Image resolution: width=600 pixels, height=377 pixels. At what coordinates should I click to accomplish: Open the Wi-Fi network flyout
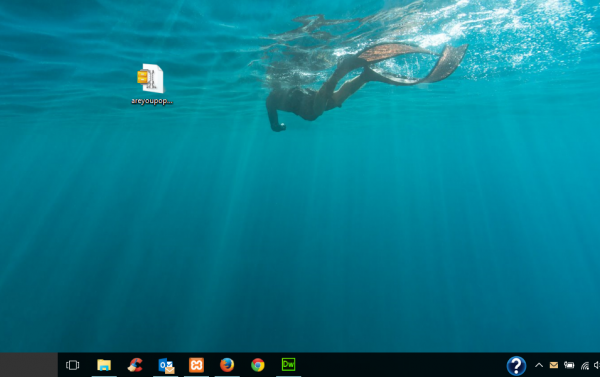[585, 366]
